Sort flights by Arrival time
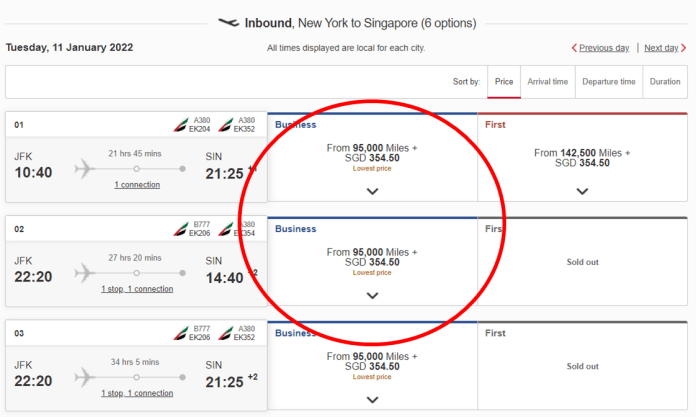Image resolution: width=696 pixels, height=417 pixels. pyautogui.click(x=548, y=82)
